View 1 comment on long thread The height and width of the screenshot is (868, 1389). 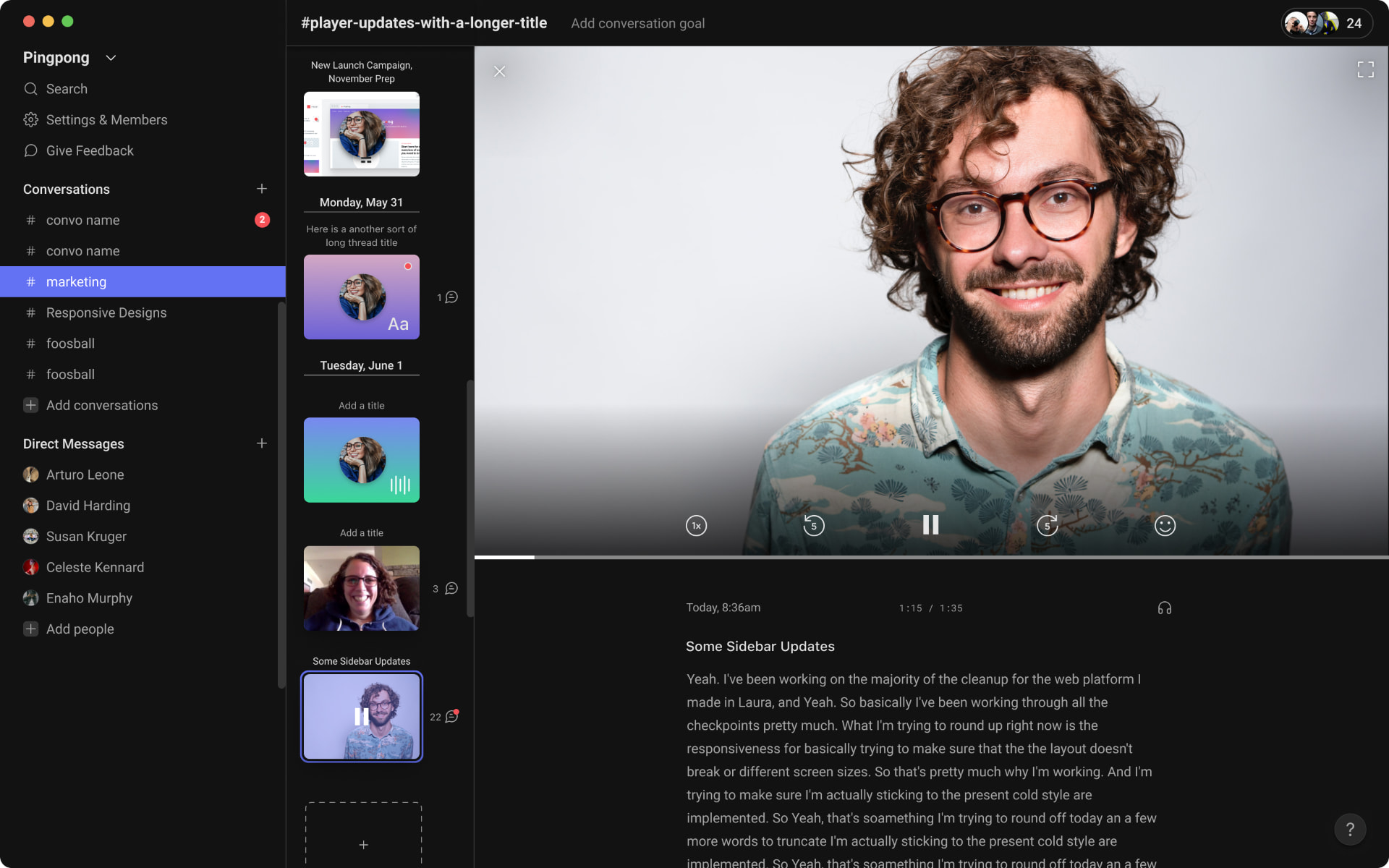(x=447, y=297)
